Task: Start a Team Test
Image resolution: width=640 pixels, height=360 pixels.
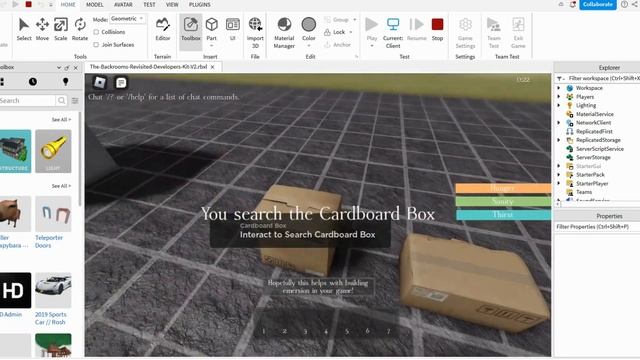Action: click(494, 33)
